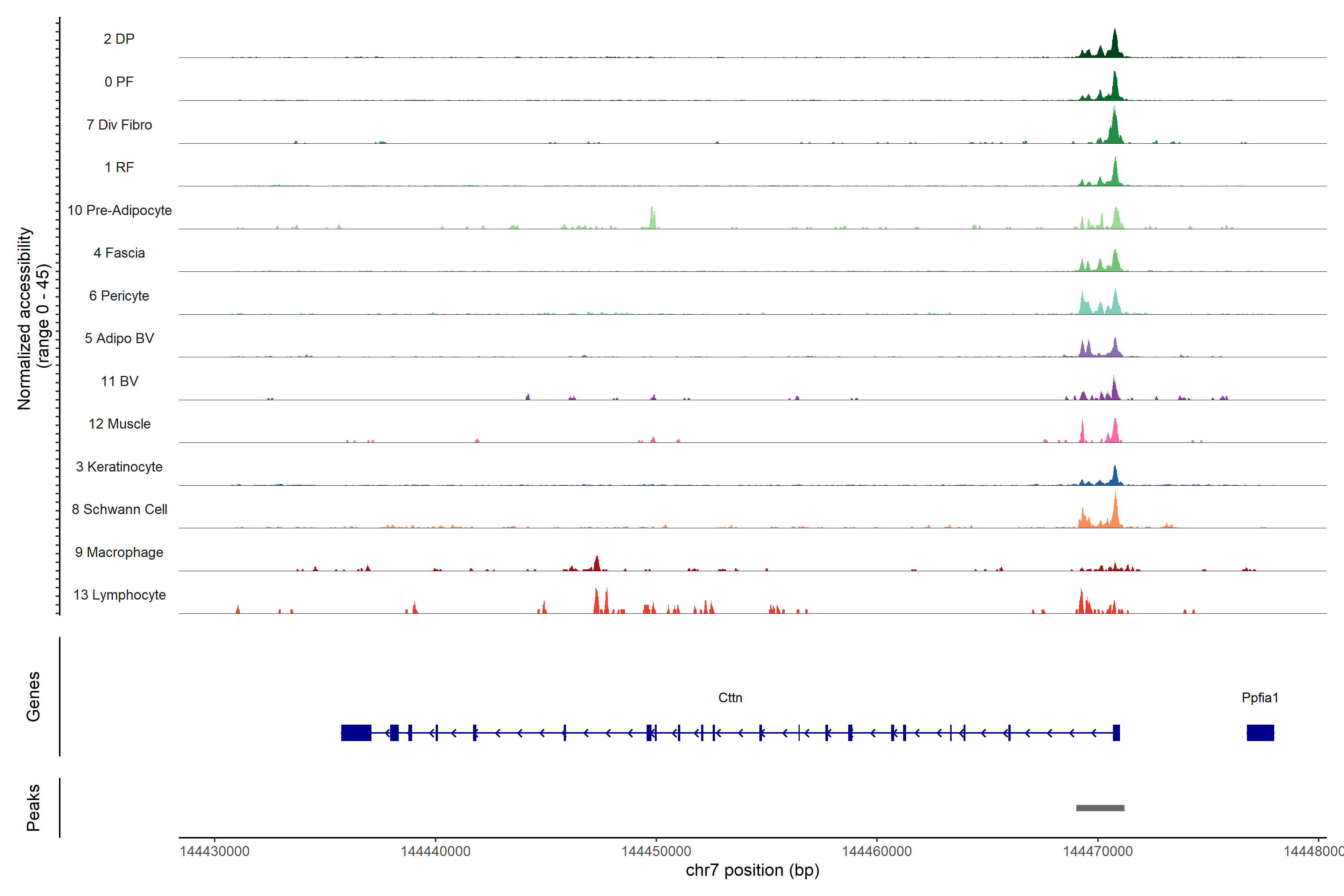The image size is (1344, 896).
Task: Click the 7 Div Fibro track label
Action: click(119, 125)
